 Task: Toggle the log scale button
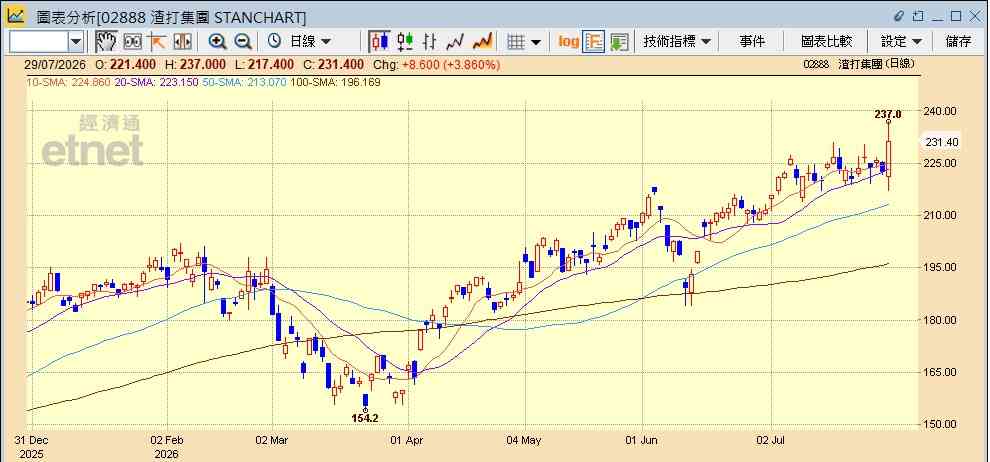tap(568, 42)
